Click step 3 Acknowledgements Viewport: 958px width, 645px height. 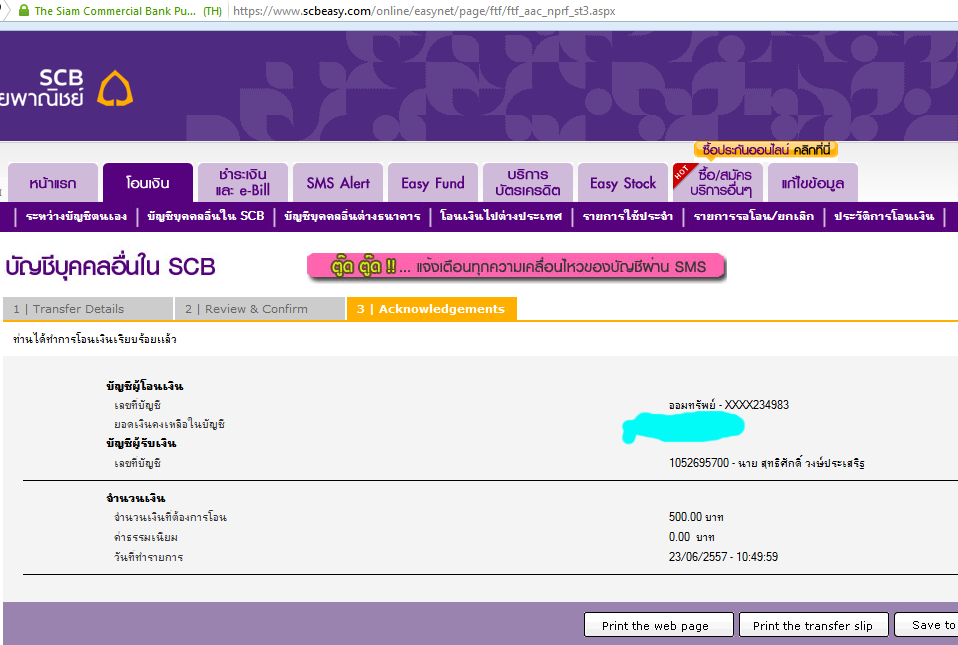[x=431, y=309]
